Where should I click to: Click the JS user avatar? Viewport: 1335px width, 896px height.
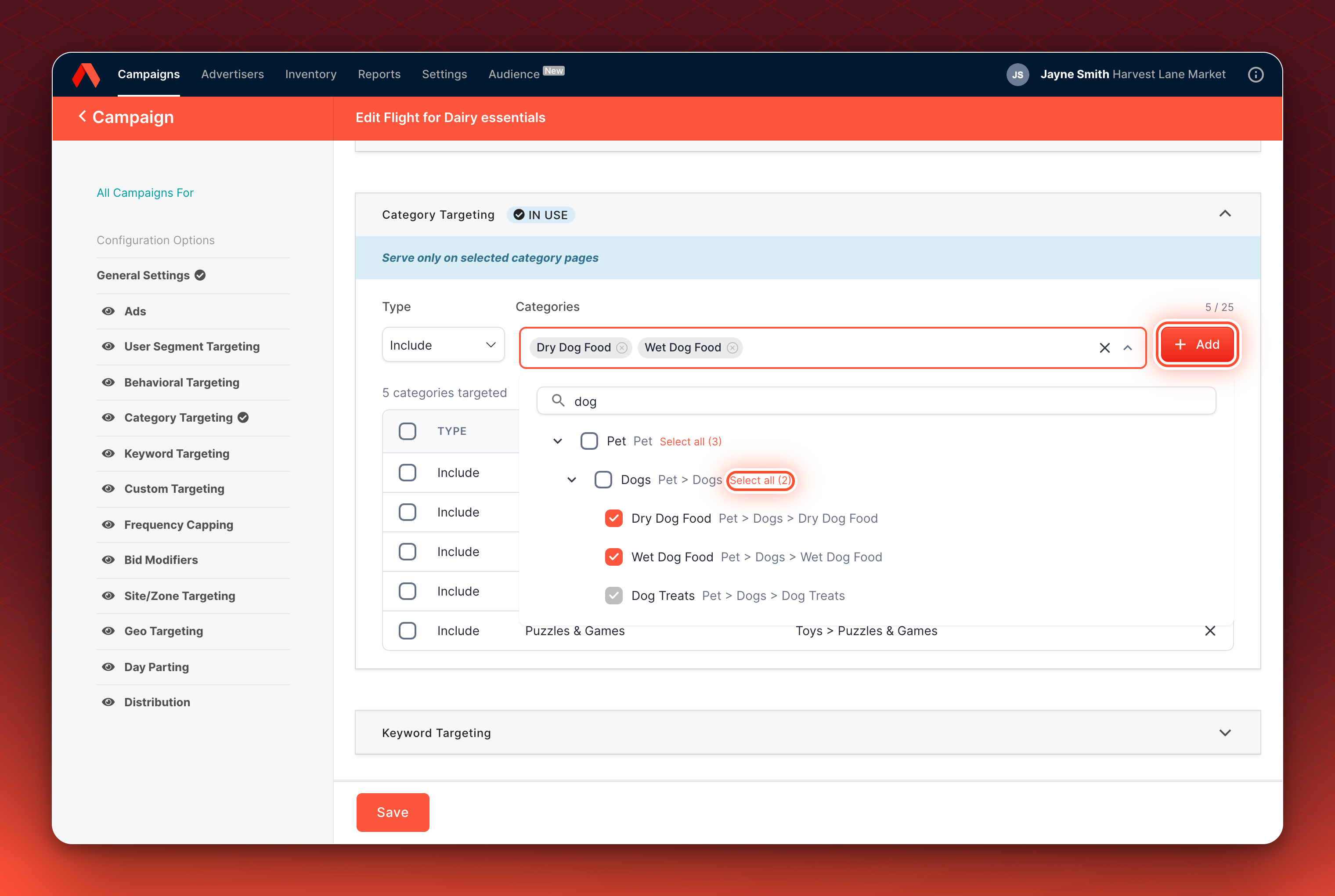point(1017,74)
